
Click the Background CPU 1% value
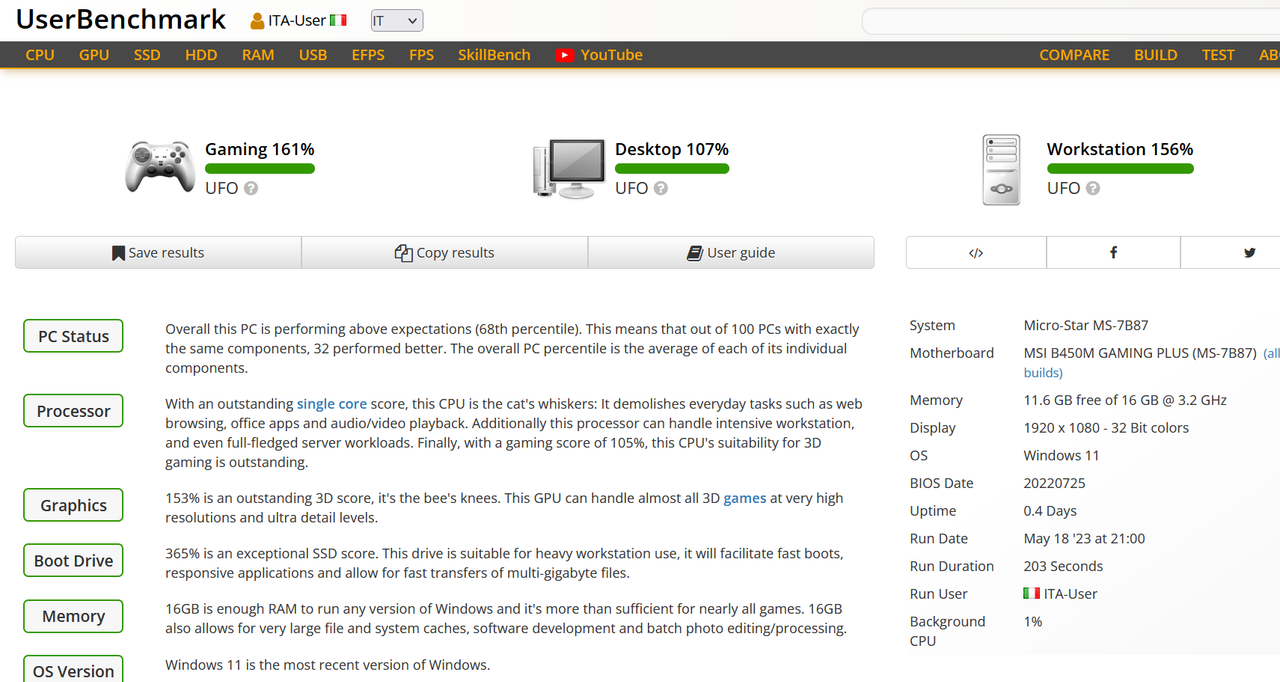coord(1033,622)
